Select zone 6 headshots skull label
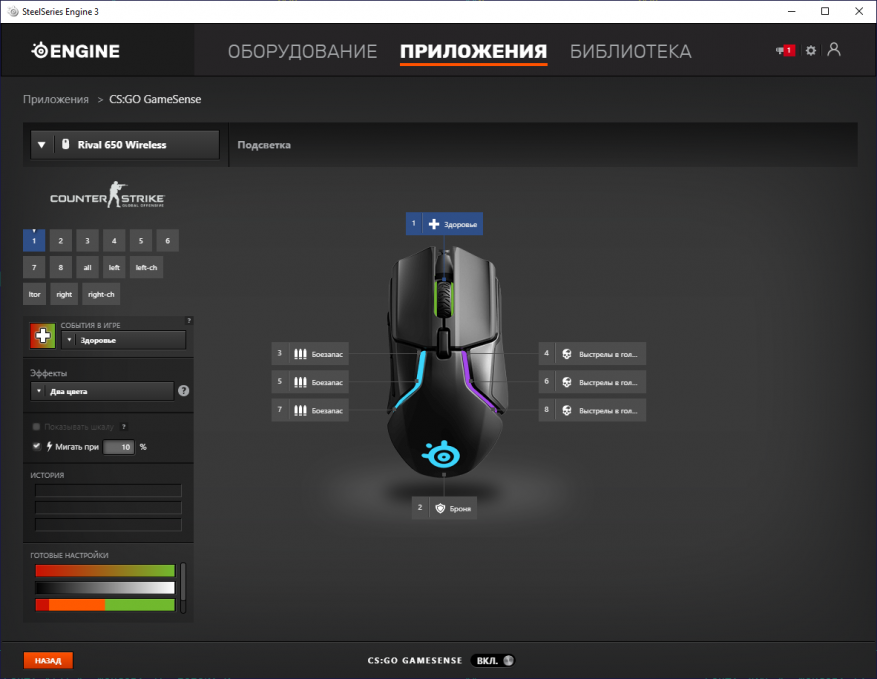The image size is (877, 679). [592, 382]
